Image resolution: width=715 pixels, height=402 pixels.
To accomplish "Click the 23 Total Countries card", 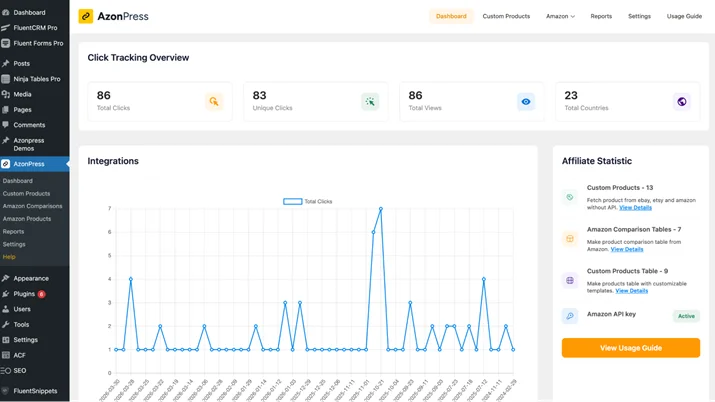I will tap(627, 102).
